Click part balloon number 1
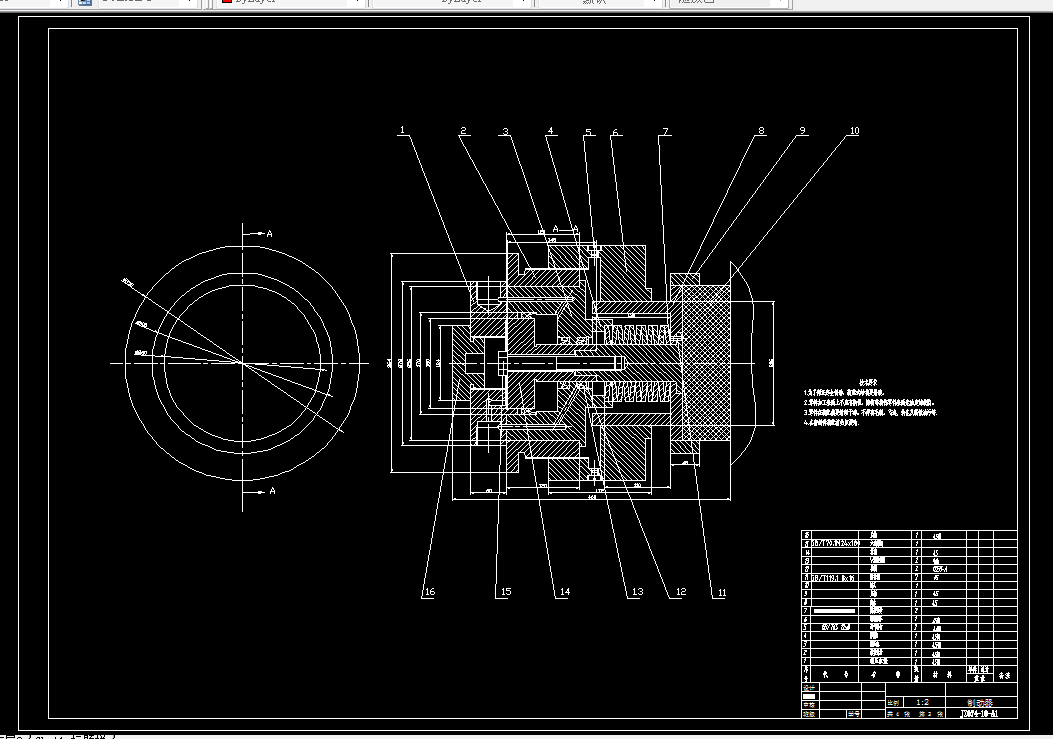Screen dimensions: 1053x739 pos(402,130)
